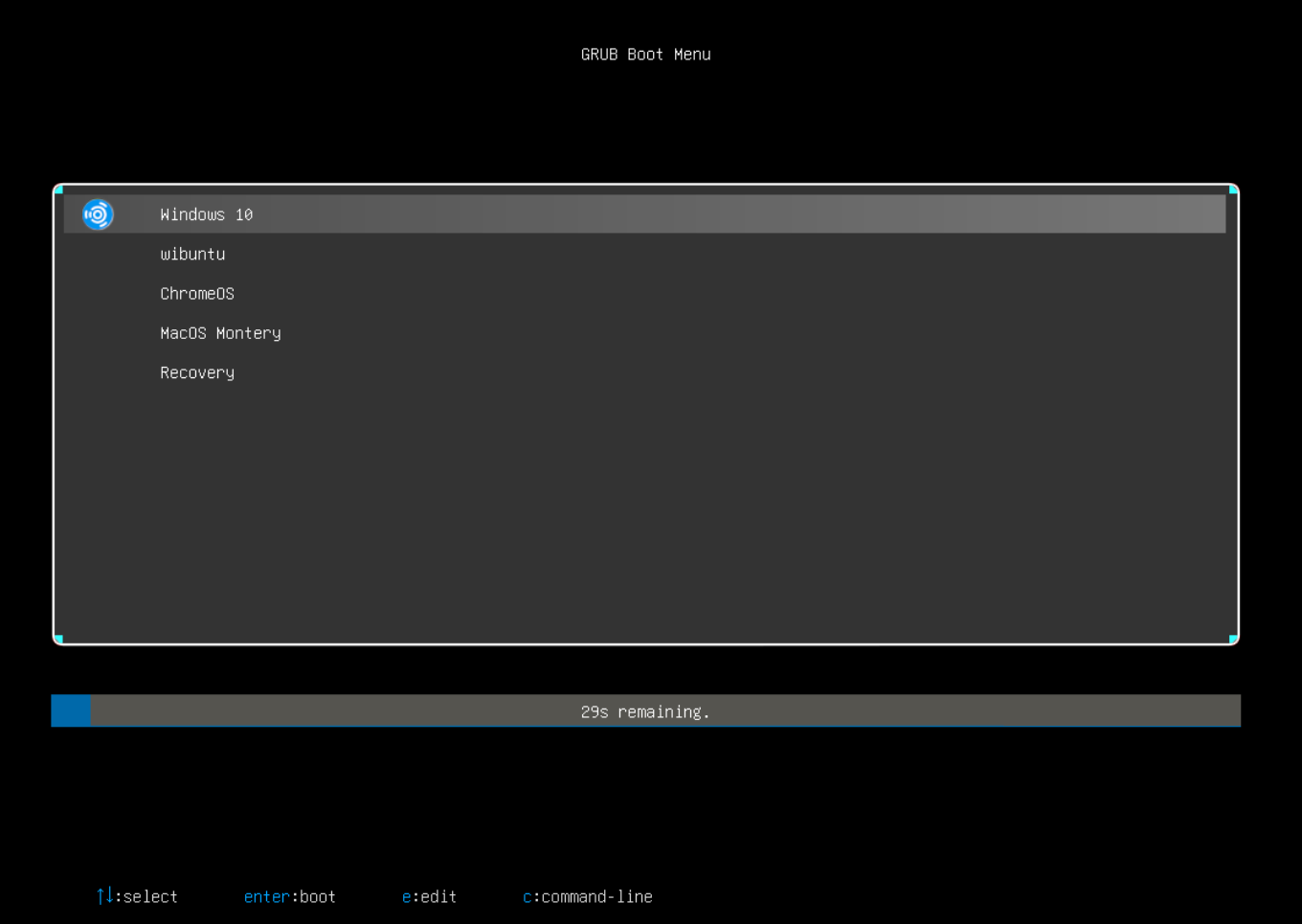The image size is (1302, 924).
Task: Click the bottom-left cyan corner marker
Action: [61, 637]
